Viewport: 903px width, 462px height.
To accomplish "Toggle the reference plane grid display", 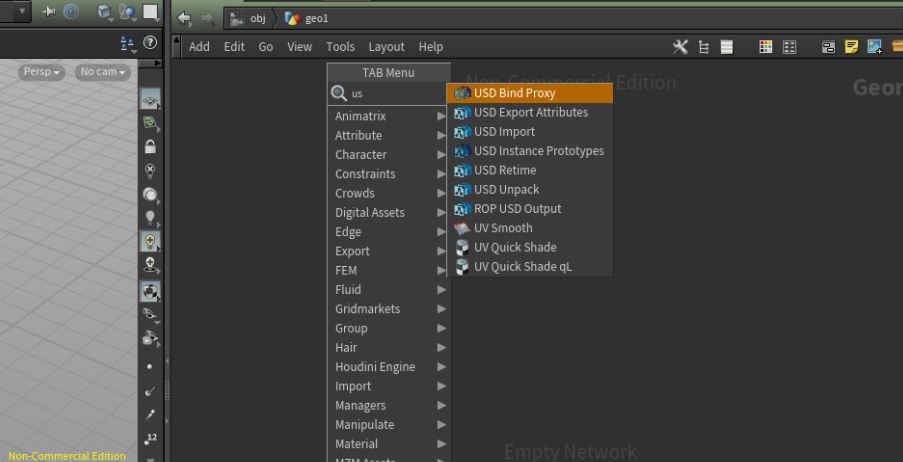I will [x=150, y=100].
